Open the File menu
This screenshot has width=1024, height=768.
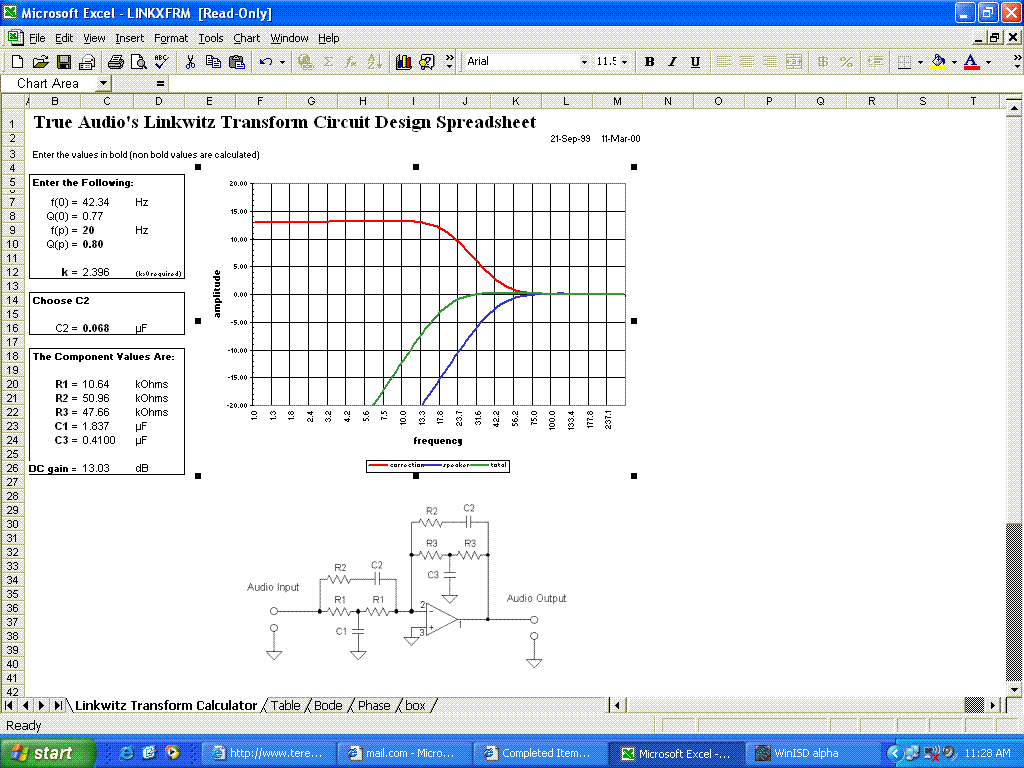[37, 38]
